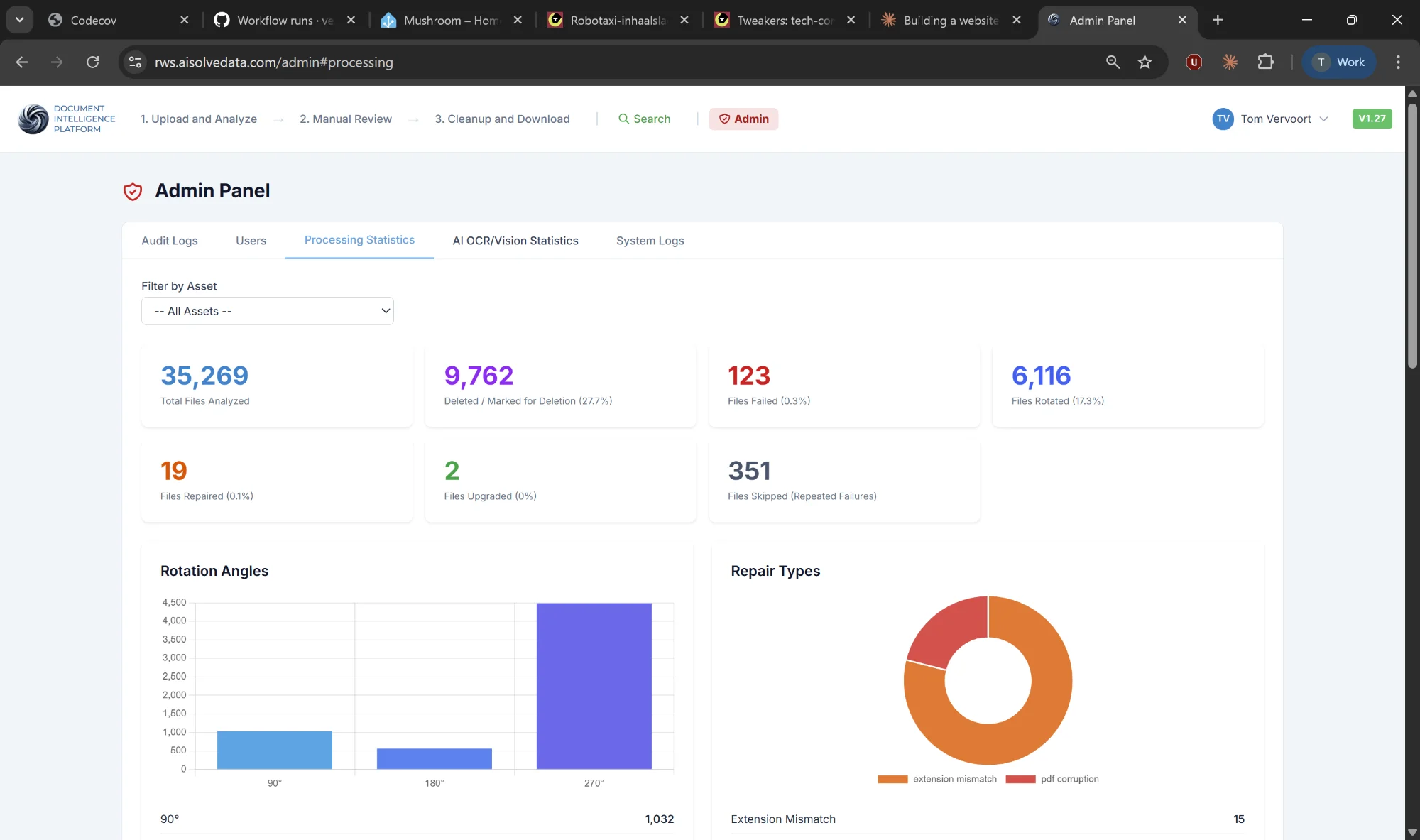Switch to the Audit Logs tab
The image size is (1420, 840).
[x=169, y=241]
